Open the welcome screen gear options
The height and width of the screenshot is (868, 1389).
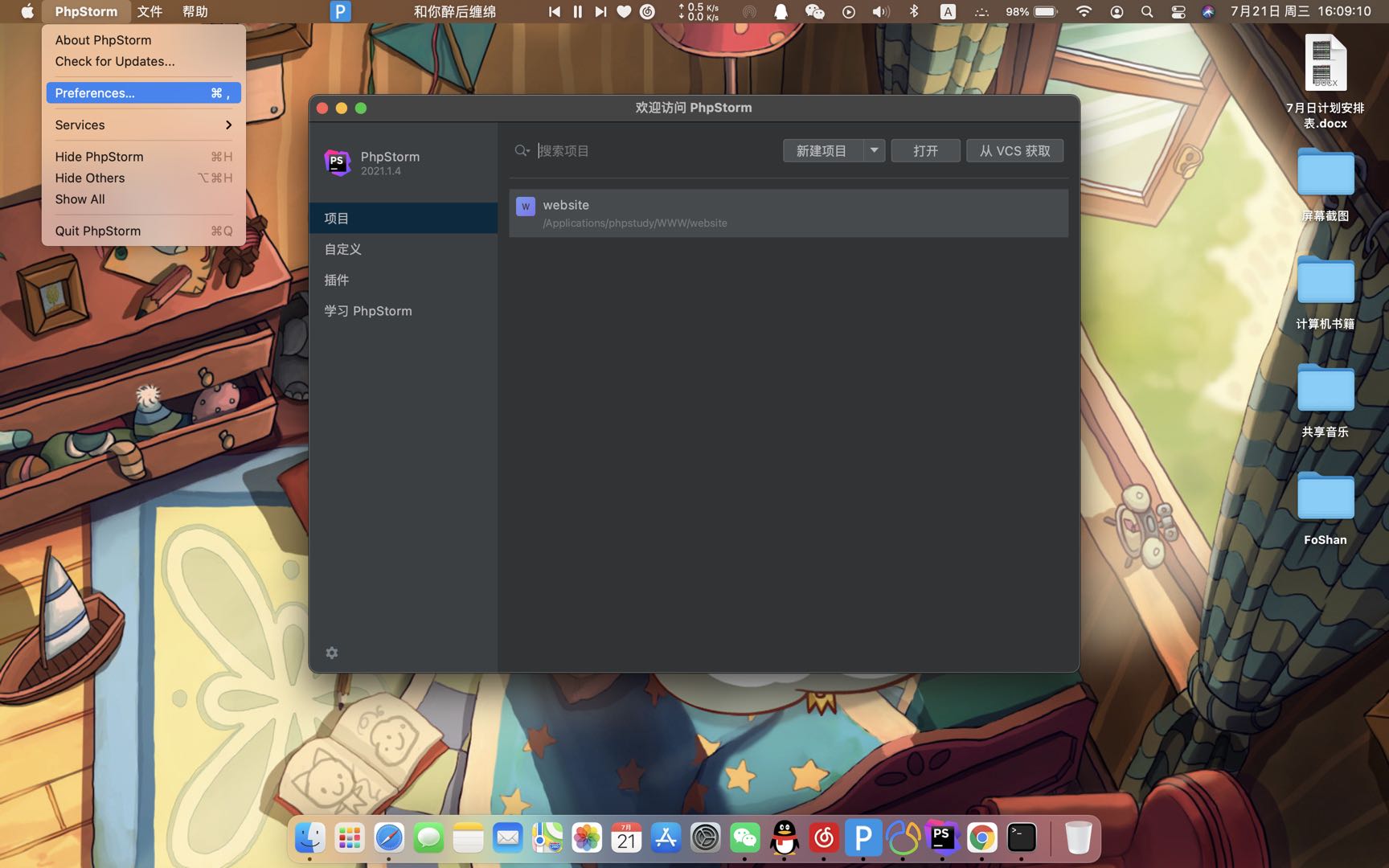point(332,653)
